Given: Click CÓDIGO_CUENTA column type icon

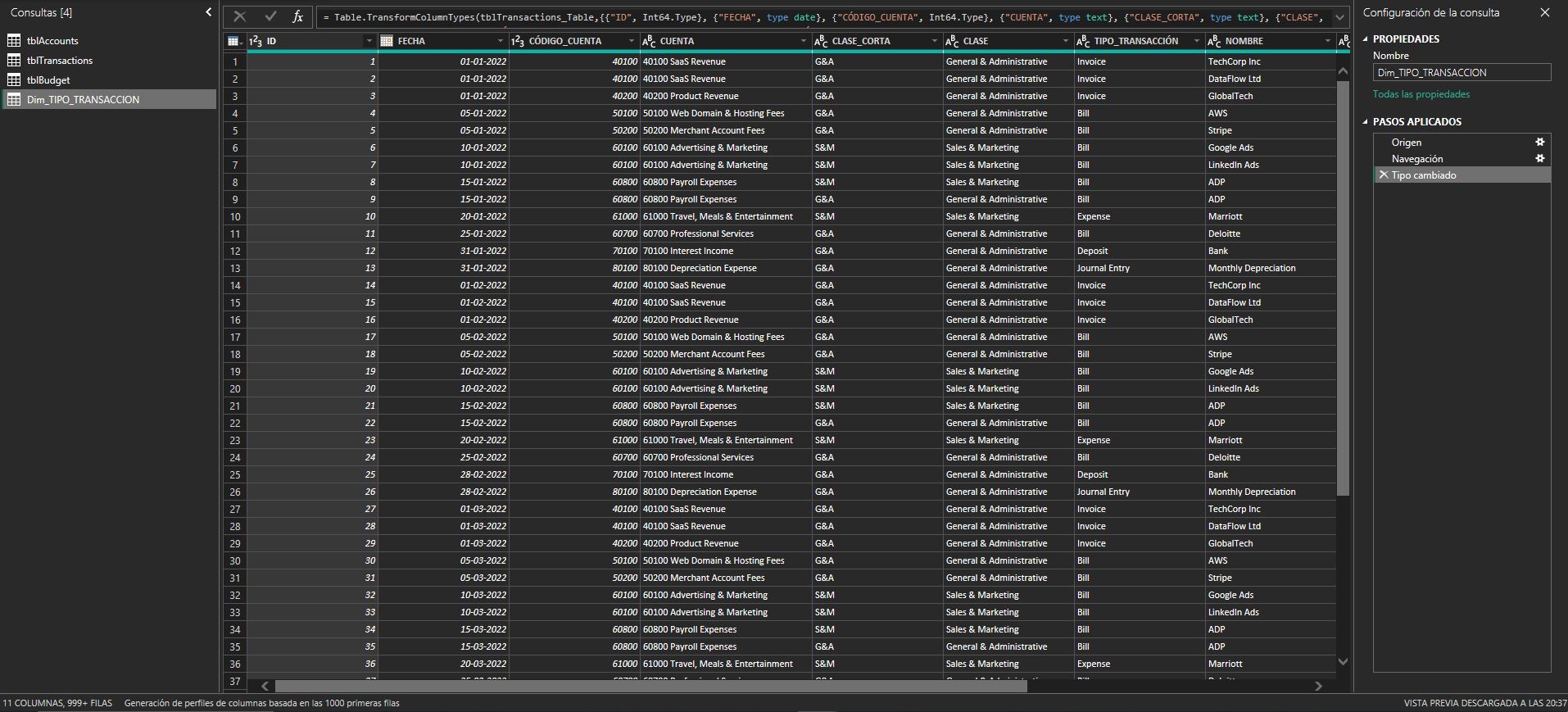Looking at the screenshot, I should [x=518, y=41].
